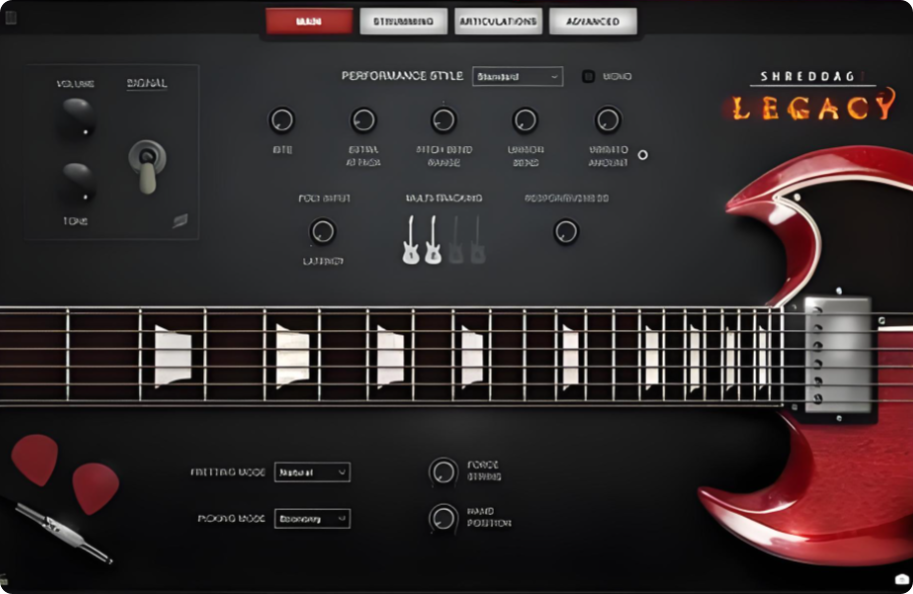
Task: Adjust the Tone knob
Action: [78, 182]
